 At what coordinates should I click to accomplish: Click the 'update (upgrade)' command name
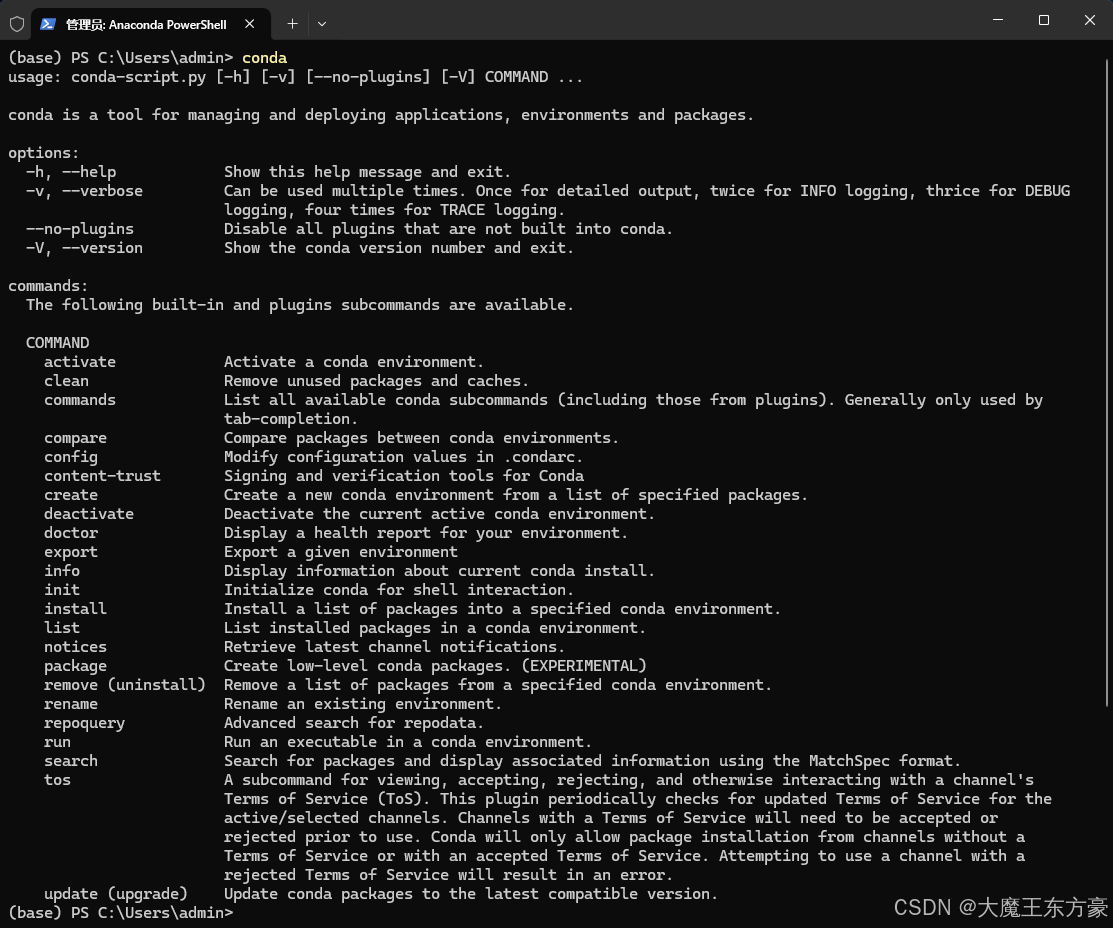116,895
